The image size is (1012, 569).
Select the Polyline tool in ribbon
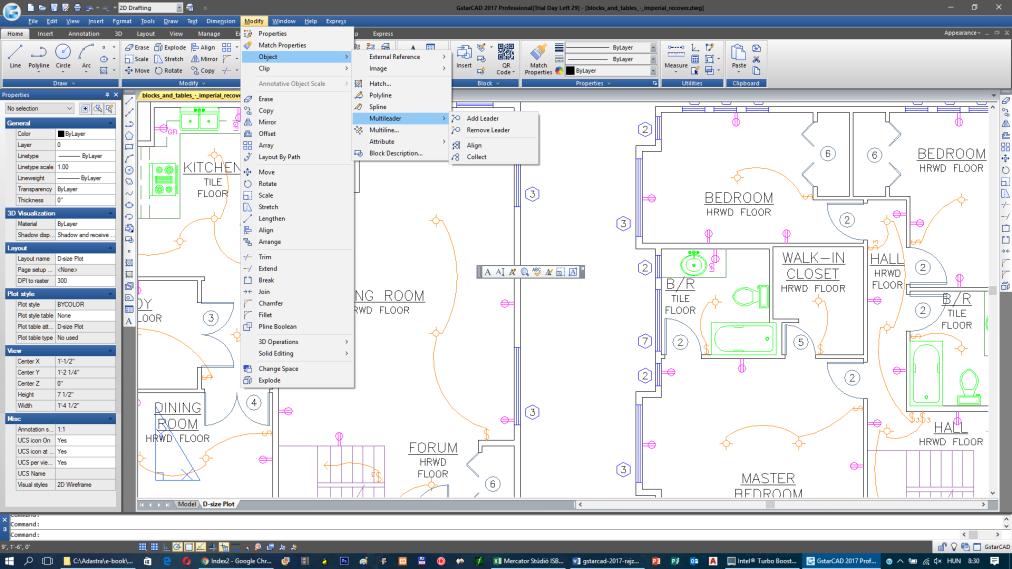(39, 57)
